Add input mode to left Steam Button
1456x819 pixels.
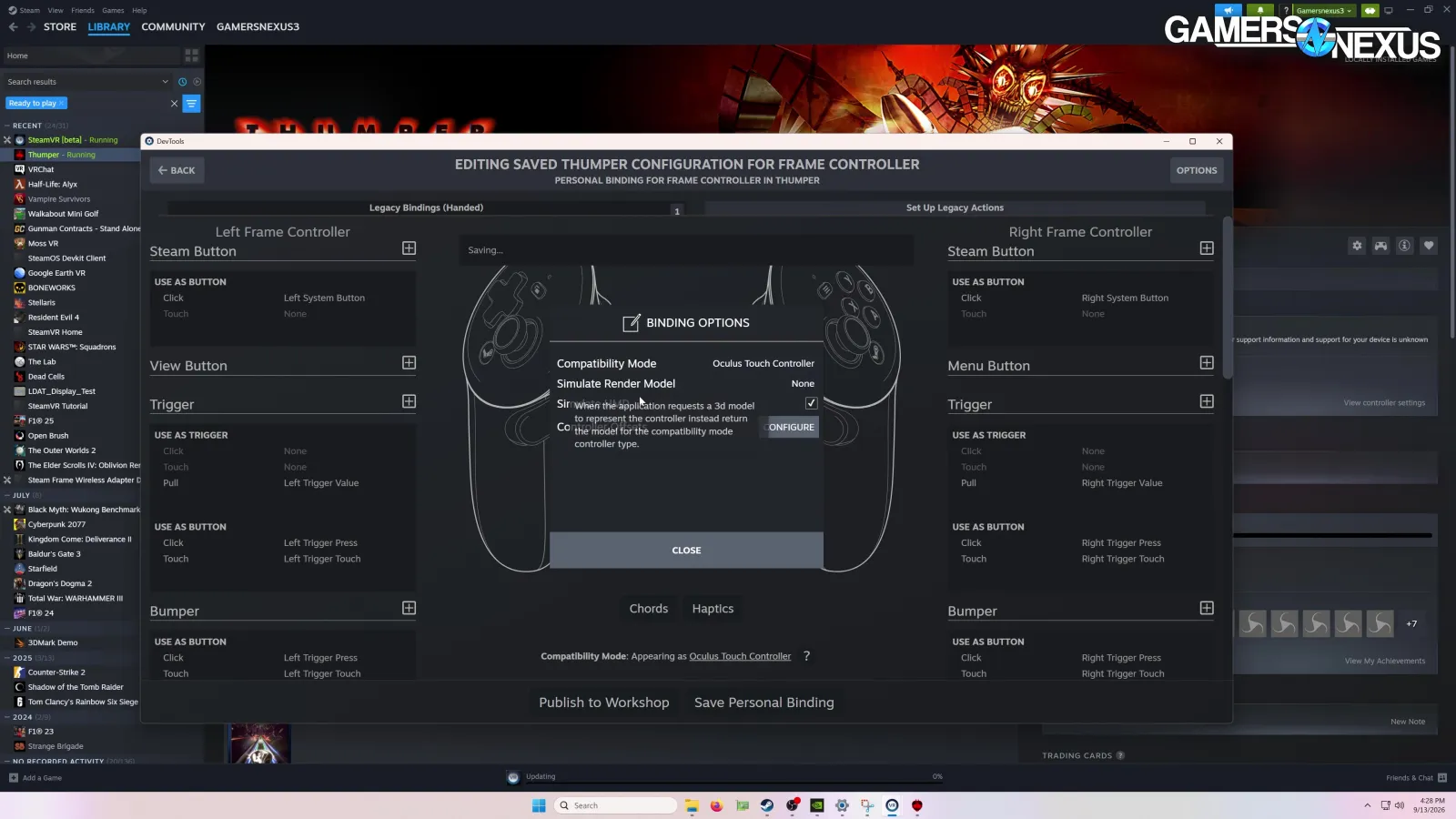click(x=409, y=248)
